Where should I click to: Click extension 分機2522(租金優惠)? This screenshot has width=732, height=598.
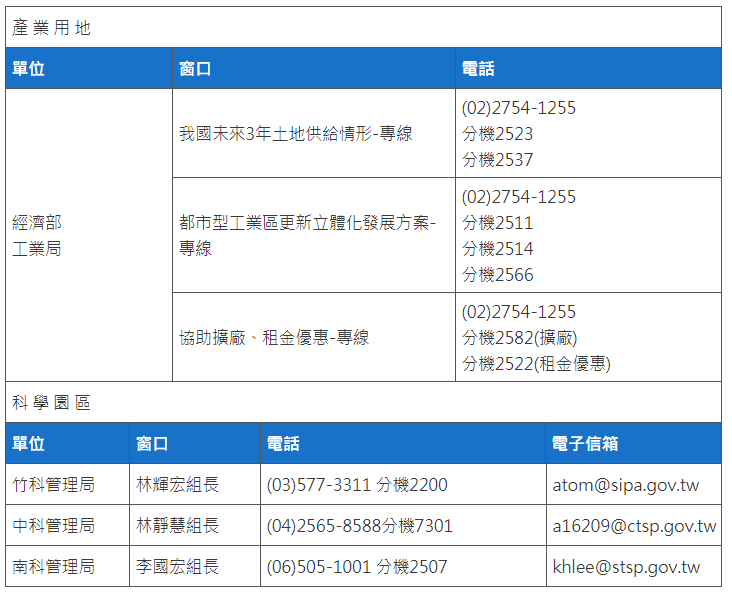pyautogui.click(x=536, y=364)
